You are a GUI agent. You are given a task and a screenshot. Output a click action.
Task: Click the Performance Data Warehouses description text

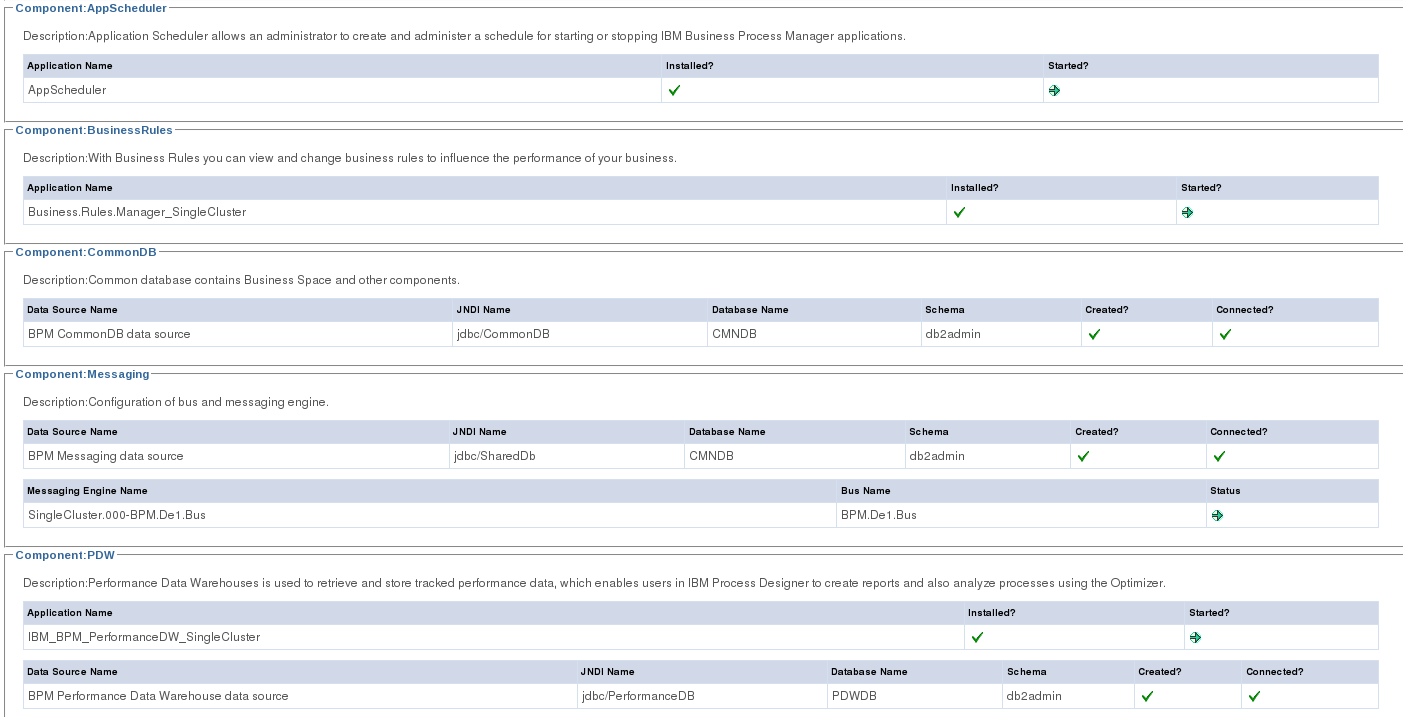tap(594, 583)
